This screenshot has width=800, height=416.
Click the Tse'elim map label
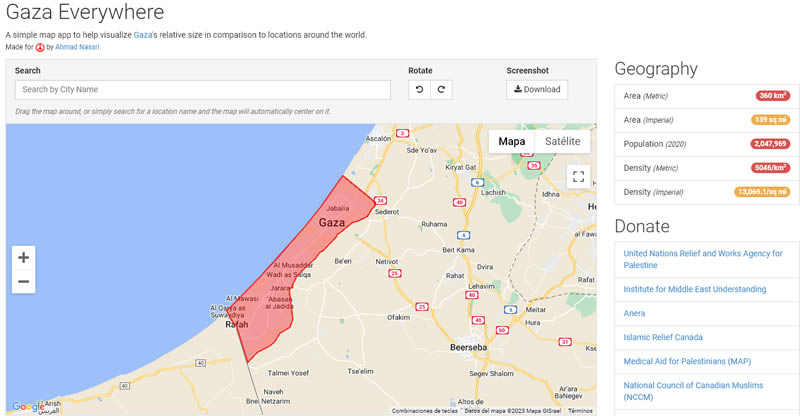(360, 372)
